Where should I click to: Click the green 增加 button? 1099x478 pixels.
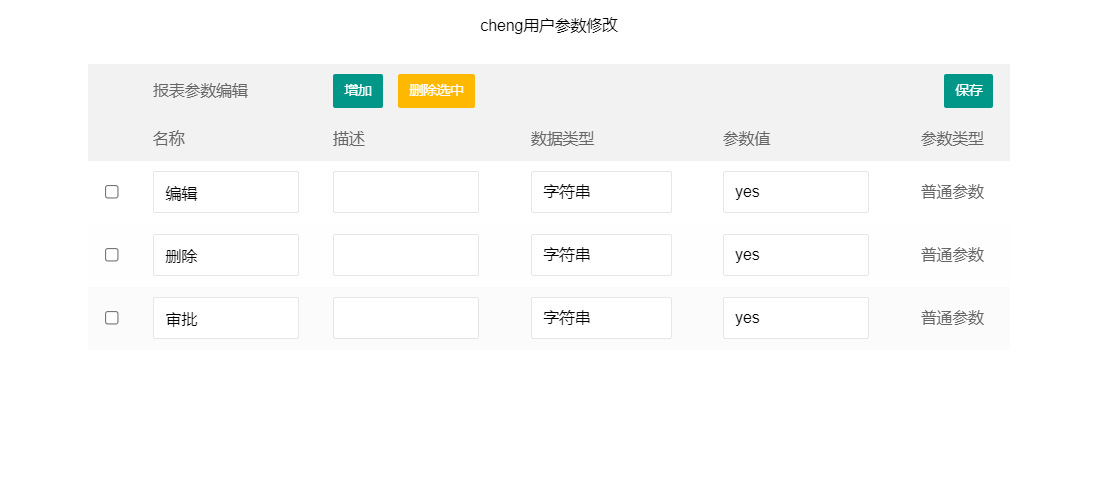[357, 91]
